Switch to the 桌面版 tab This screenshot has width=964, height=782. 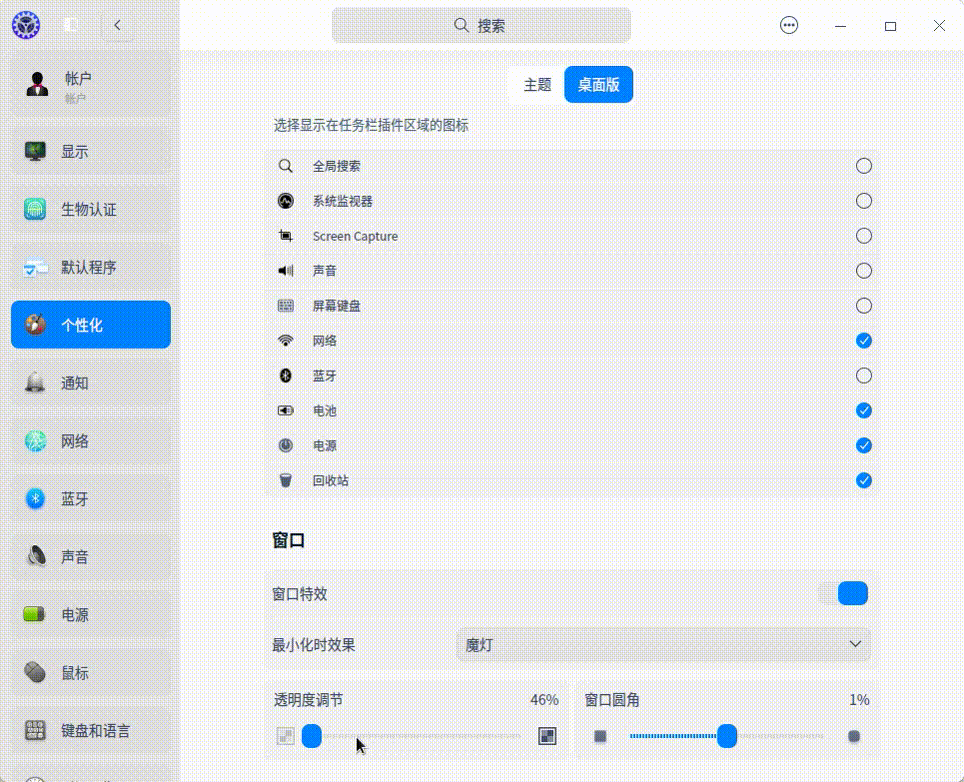click(x=598, y=85)
